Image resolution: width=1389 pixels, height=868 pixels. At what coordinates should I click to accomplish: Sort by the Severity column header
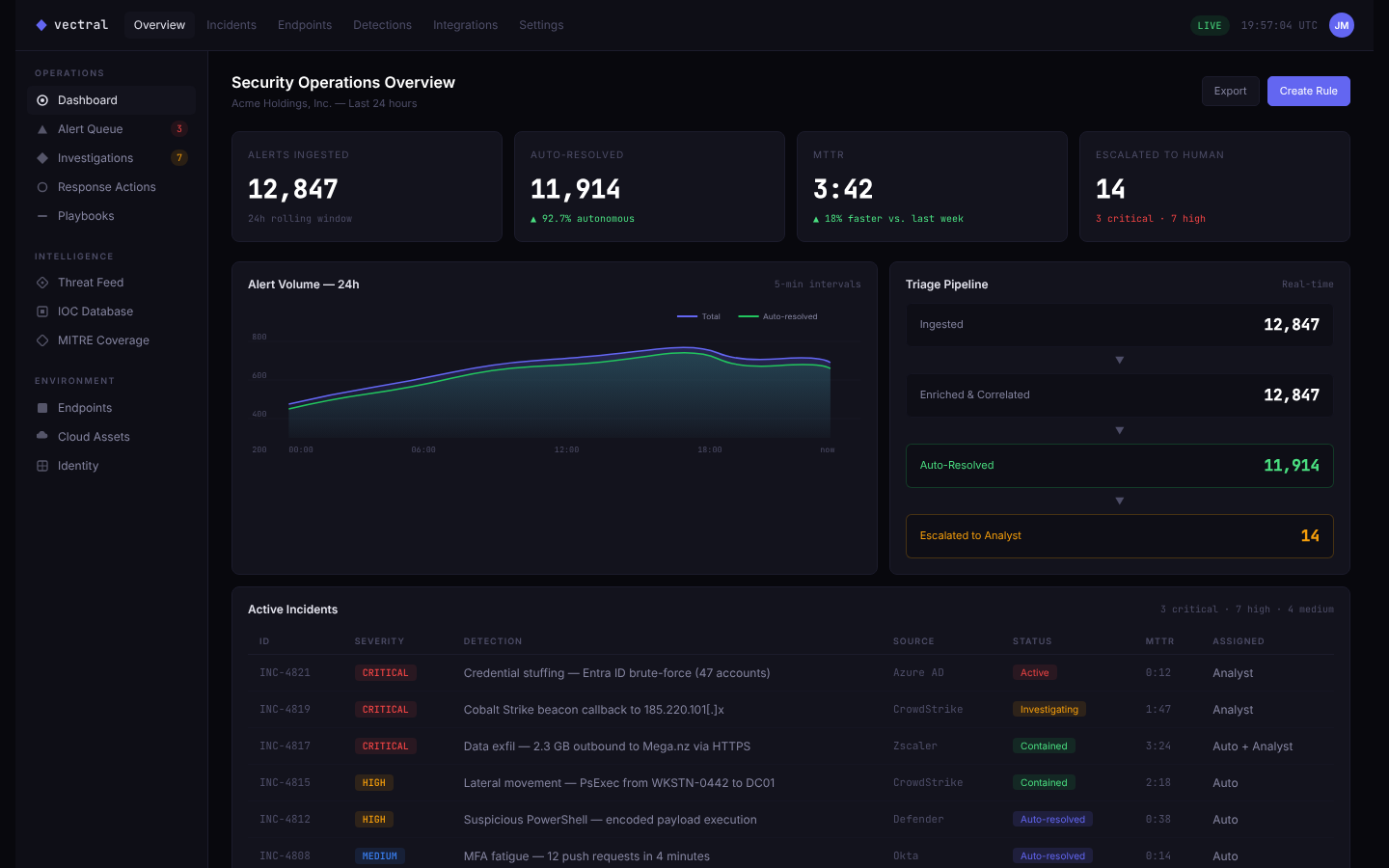click(379, 641)
